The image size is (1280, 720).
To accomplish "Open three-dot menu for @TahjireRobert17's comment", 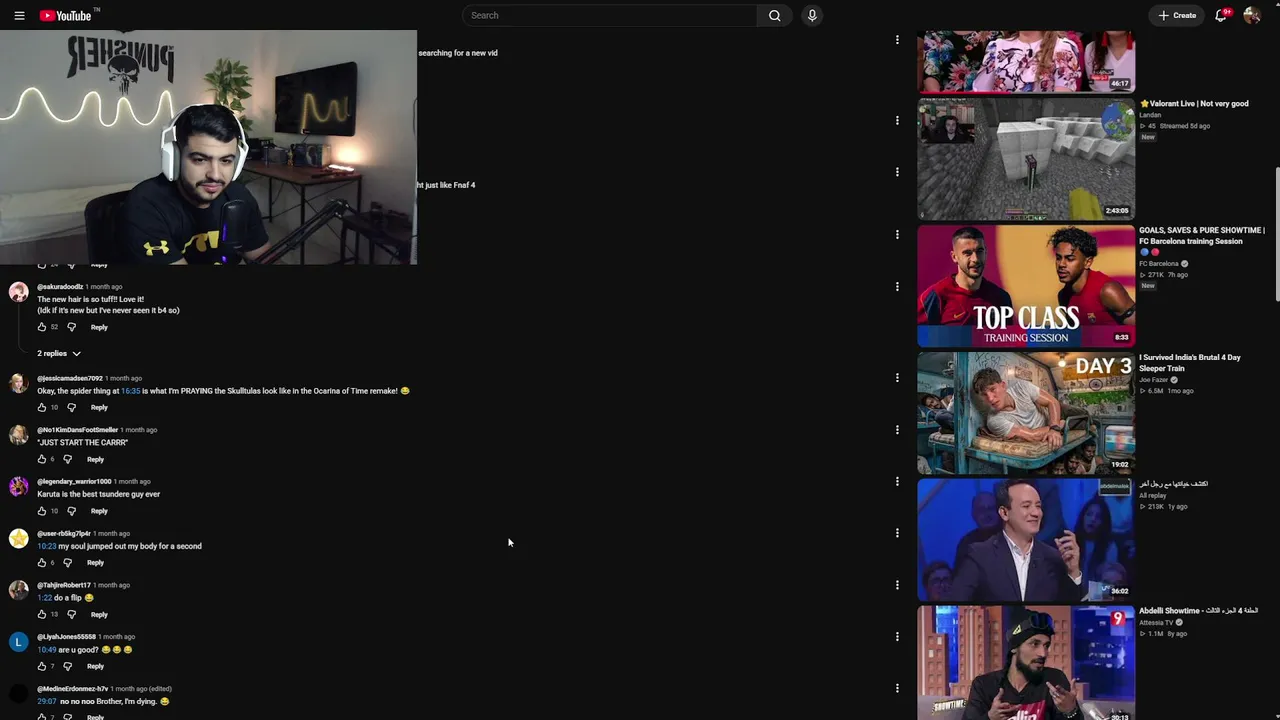I will 897,585.
